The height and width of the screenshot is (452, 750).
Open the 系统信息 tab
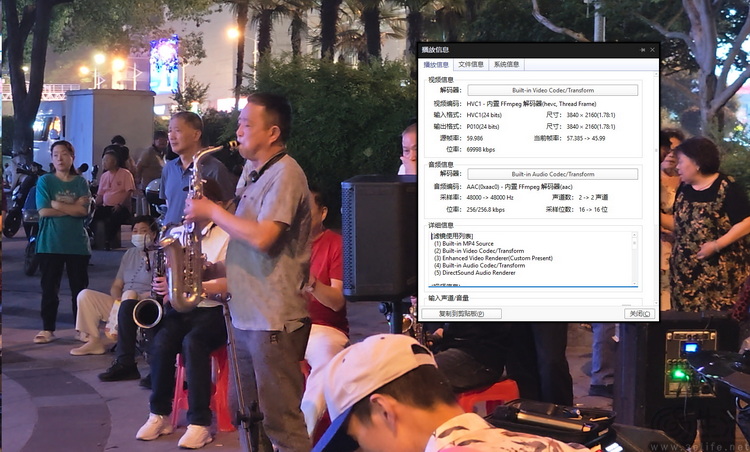click(506, 65)
